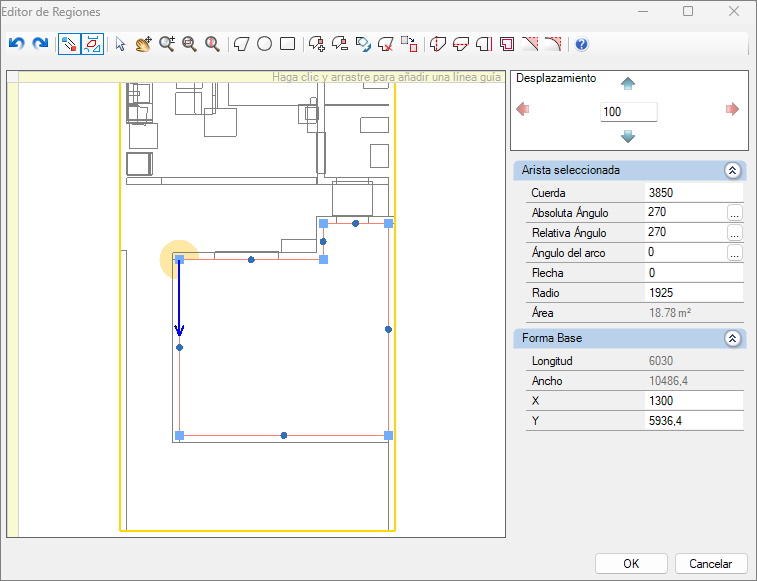
Task: Click the Relativa Ángulo value field
Action: coord(685,232)
